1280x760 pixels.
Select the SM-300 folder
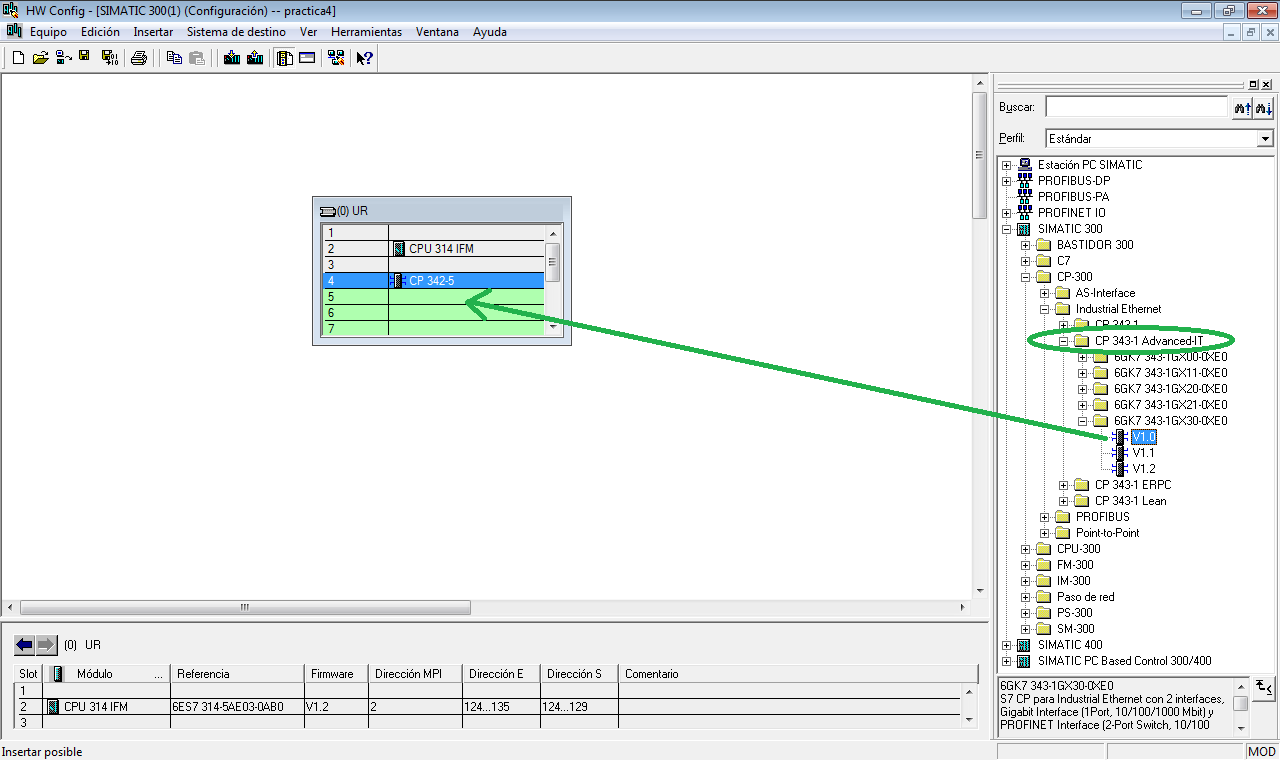[x=1075, y=629]
